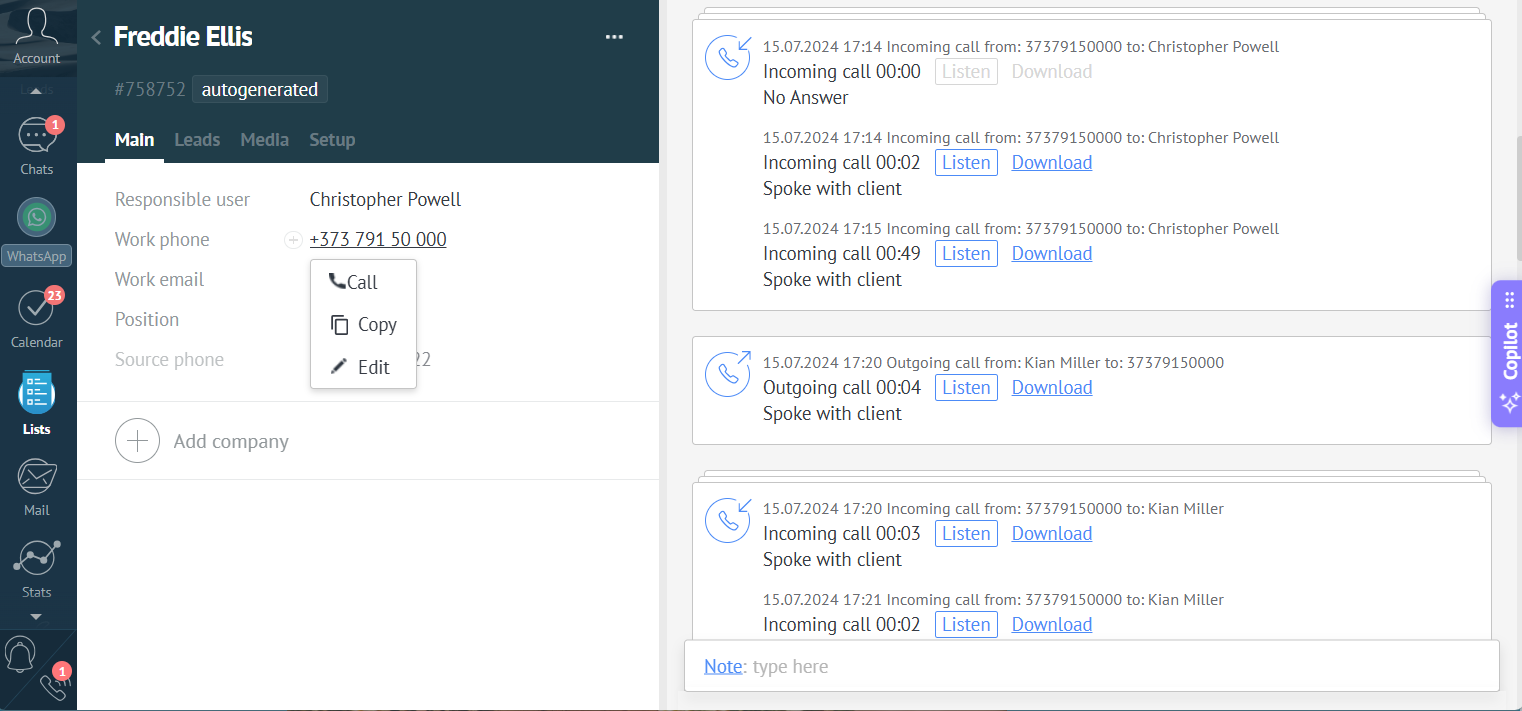Open the WhatsApp sidebar icon
Screen dimensions: 1522x711
click(x=36, y=220)
